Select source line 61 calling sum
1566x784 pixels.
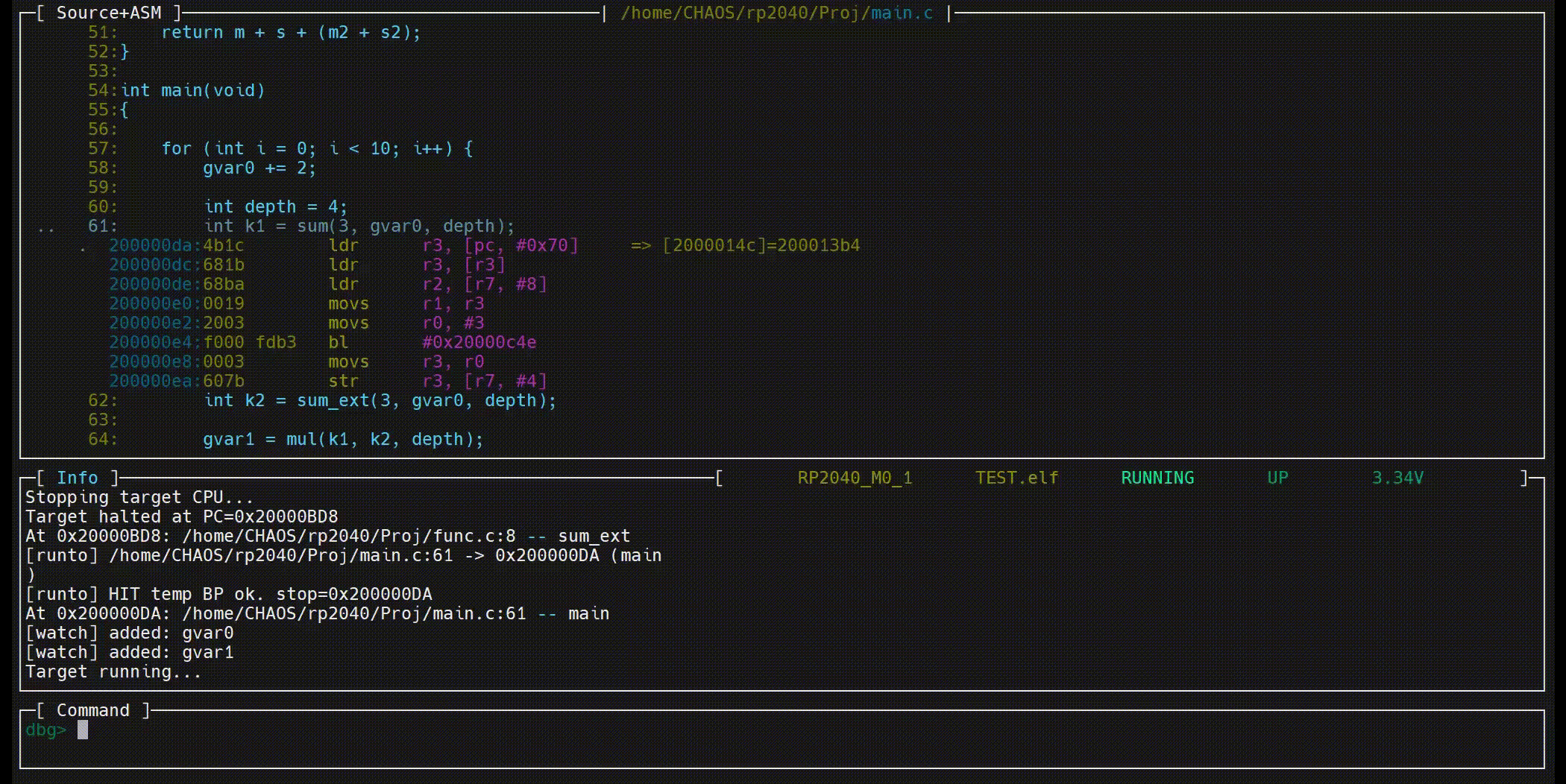[x=359, y=226]
